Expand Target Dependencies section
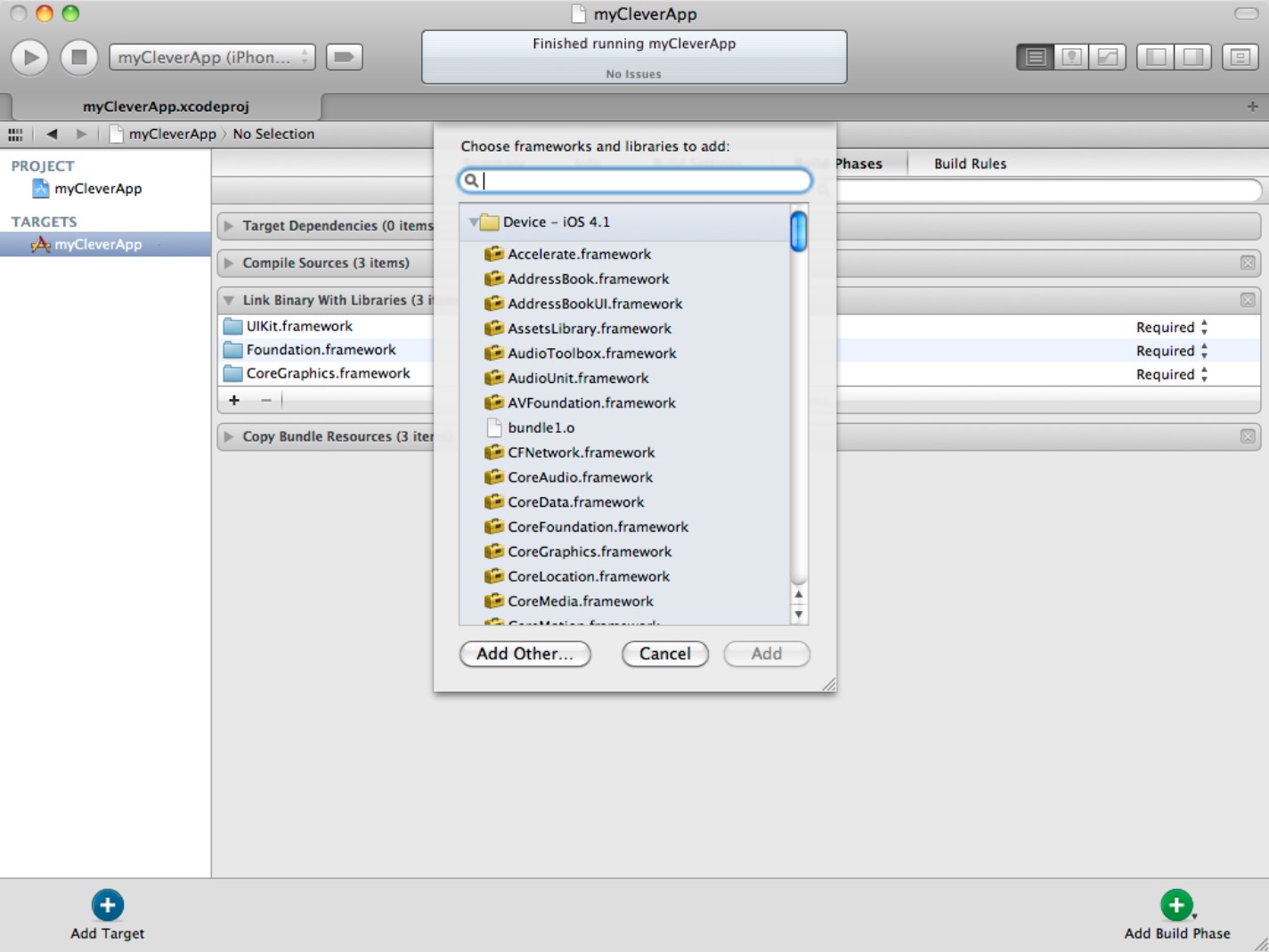The image size is (1269, 952). [x=229, y=226]
